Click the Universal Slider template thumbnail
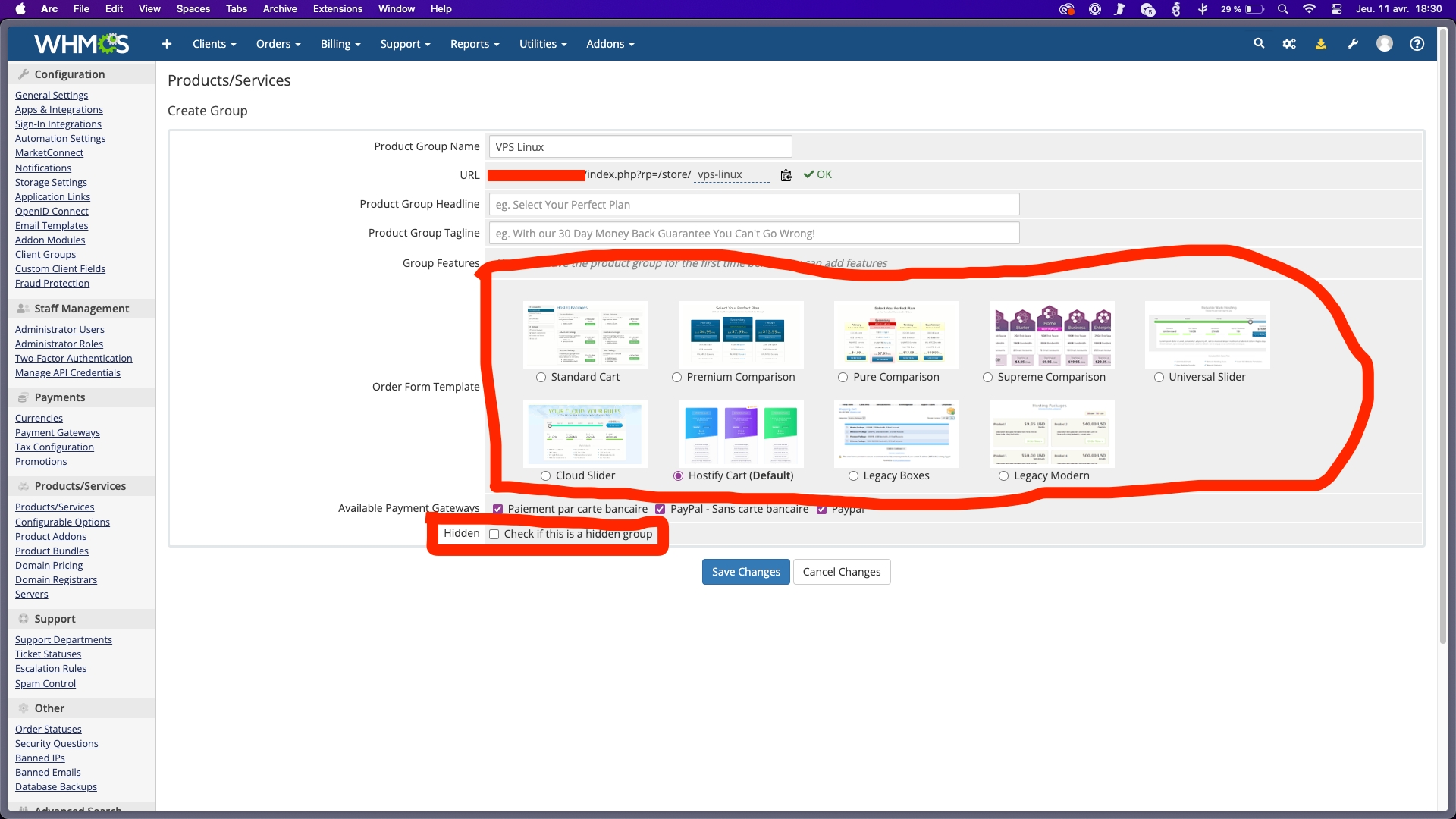Screen dimensions: 1456x819 pos(1207,335)
